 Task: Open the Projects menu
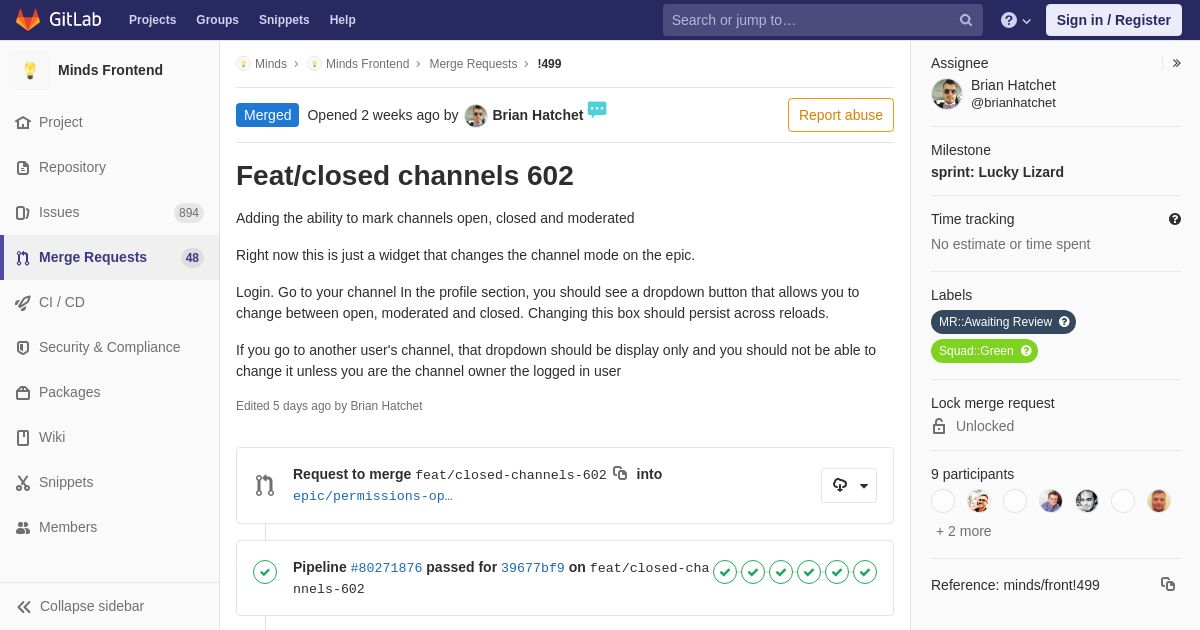pos(152,20)
